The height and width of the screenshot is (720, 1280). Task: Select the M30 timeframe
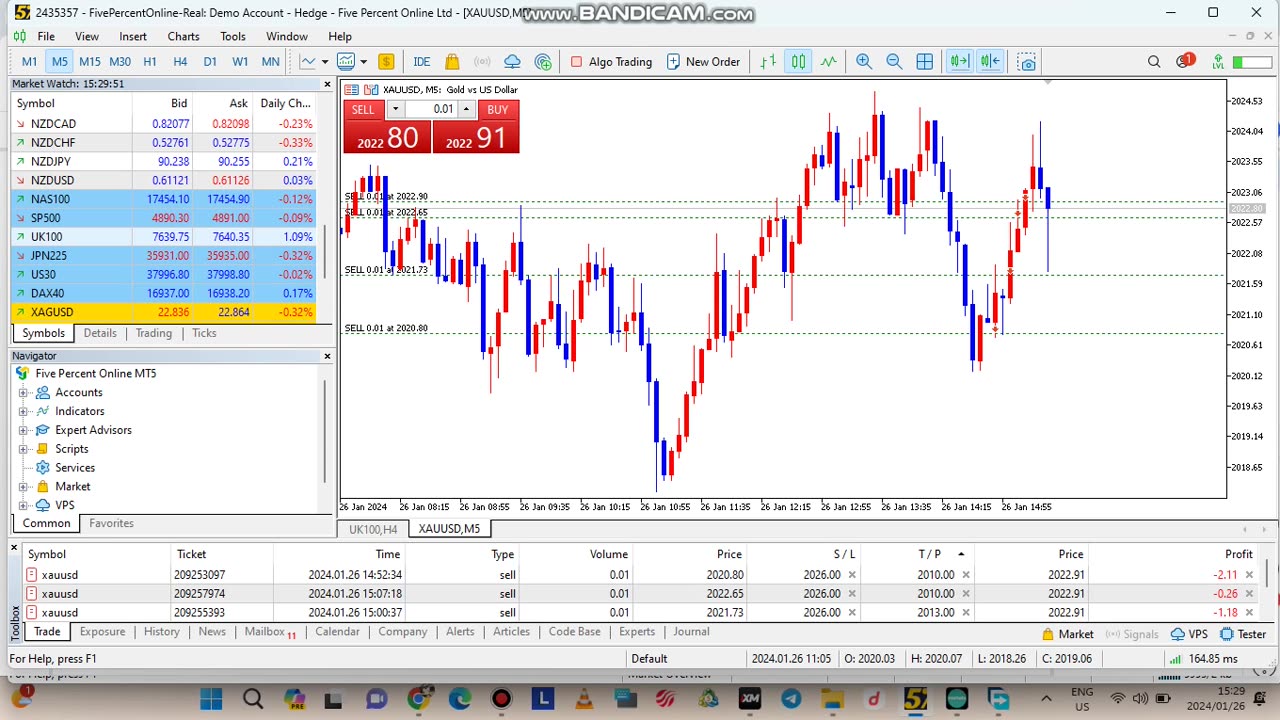(x=120, y=62)
